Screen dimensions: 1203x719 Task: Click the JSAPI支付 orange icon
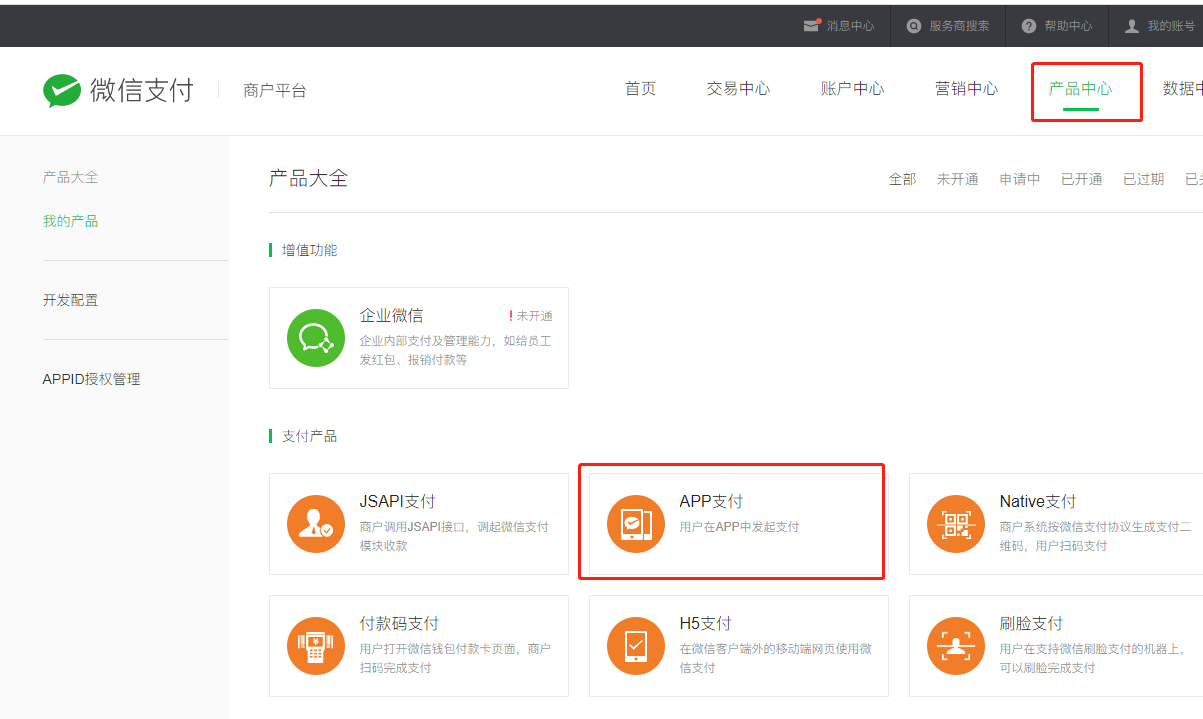click(x=316, y=524)
